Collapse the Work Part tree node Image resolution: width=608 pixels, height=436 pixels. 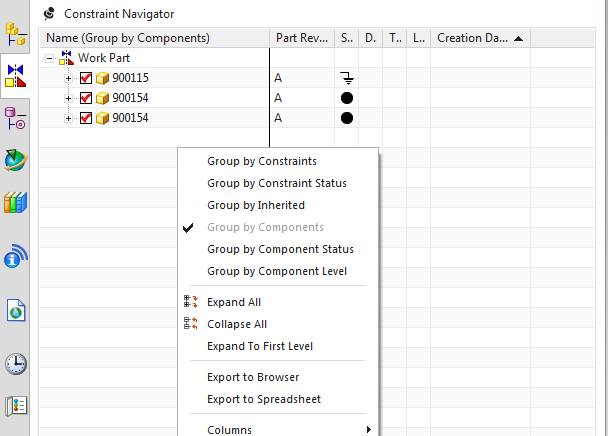[x=50, y=59]
